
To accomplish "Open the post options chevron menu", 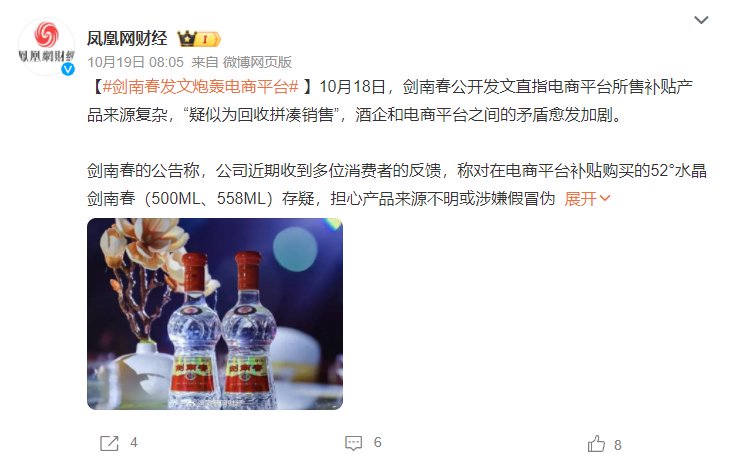I will pyautogui.click(x=701, y=20).
